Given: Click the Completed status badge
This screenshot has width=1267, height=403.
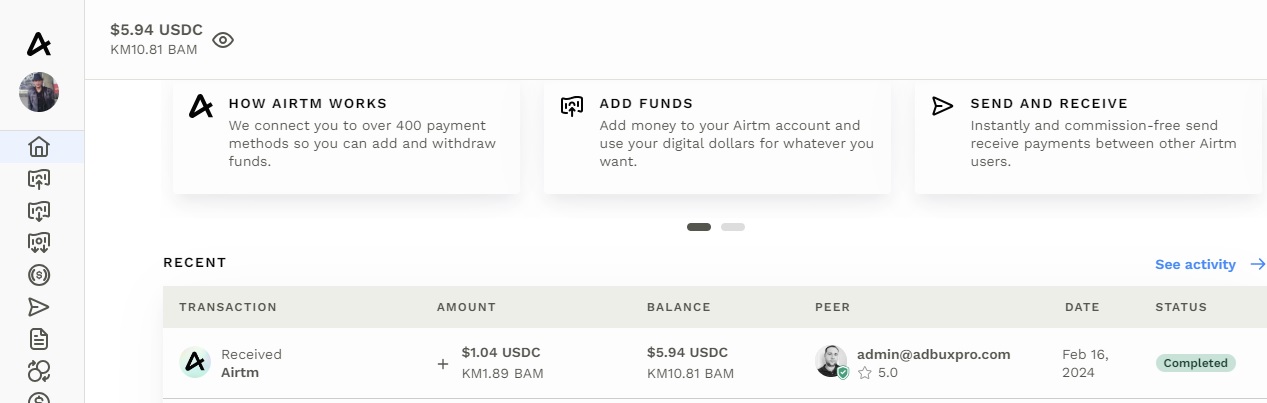Looking at the screenshot, I should [1195, 363].
